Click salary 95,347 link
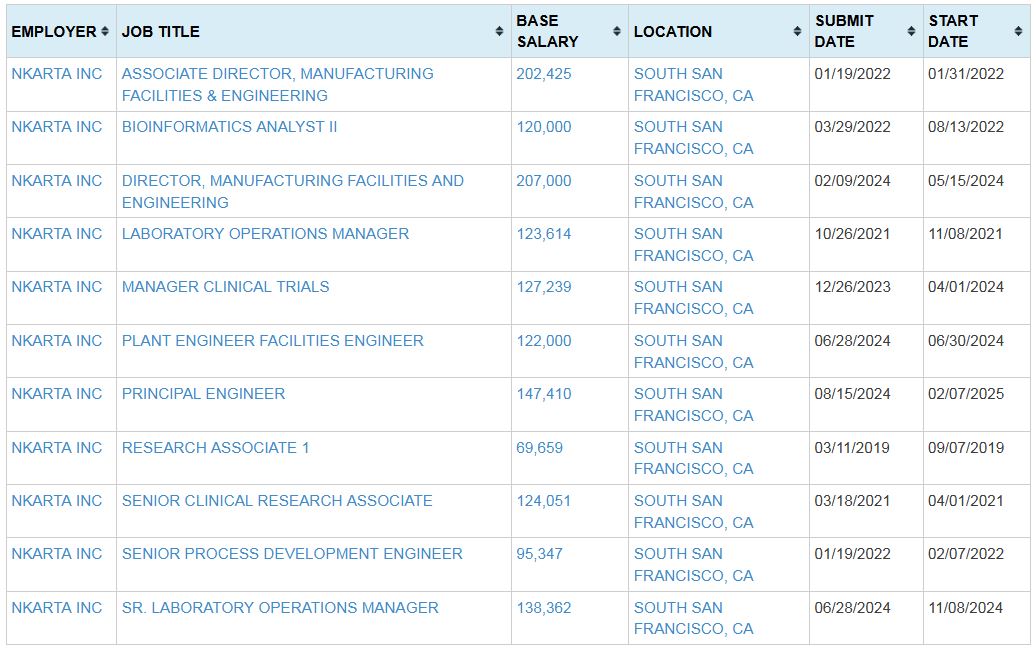 click(539, 554)
